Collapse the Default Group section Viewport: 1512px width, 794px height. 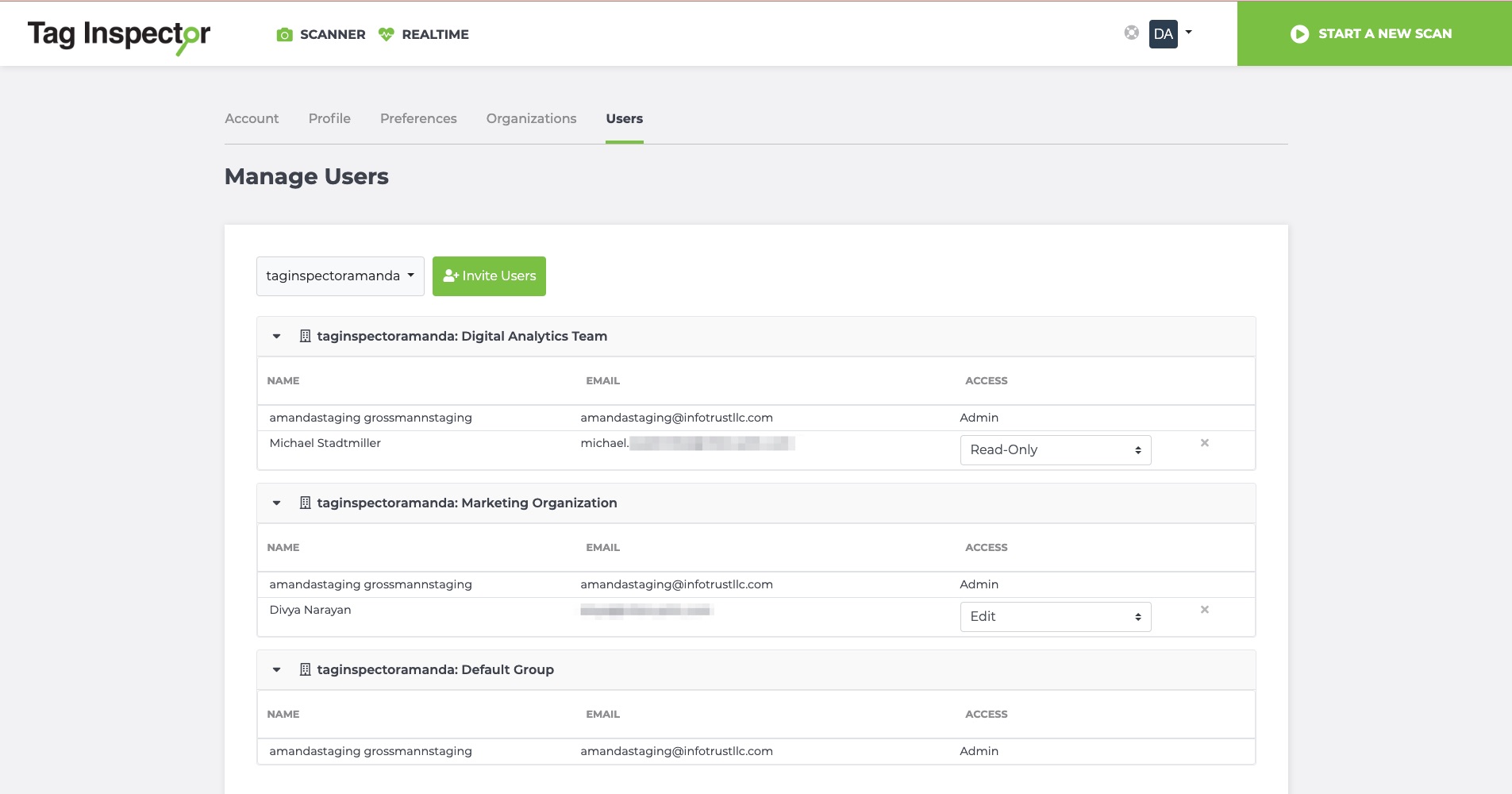coord(276,670)
